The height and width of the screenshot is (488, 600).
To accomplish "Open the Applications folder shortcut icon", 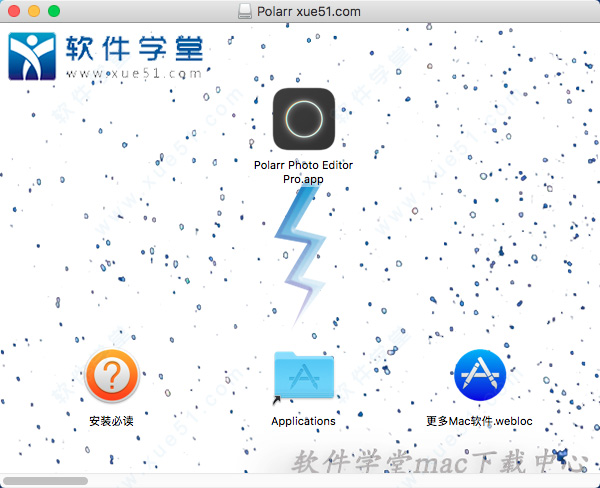I will pos(304,375).
